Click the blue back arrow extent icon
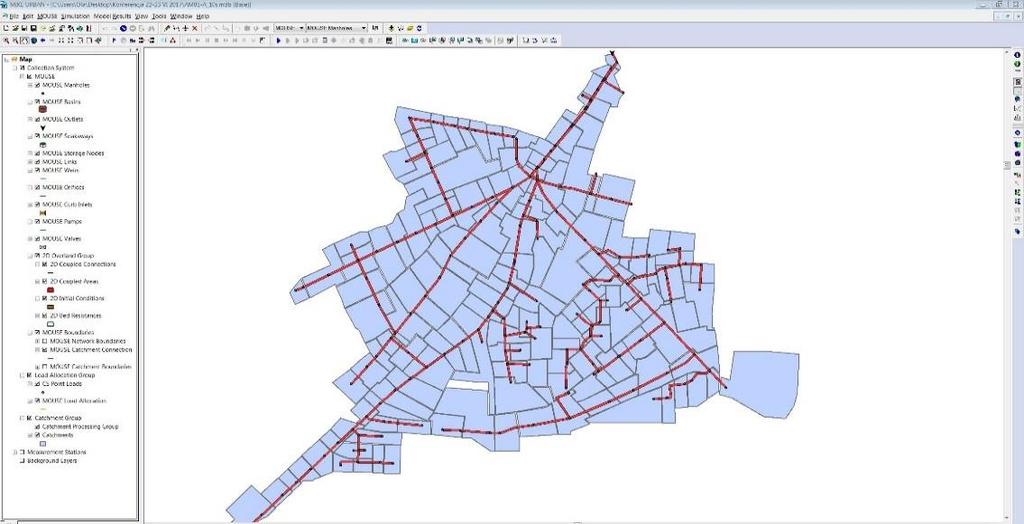Image resolution: width=1024 pixels, height=524 pixels. tap(42, 41)
